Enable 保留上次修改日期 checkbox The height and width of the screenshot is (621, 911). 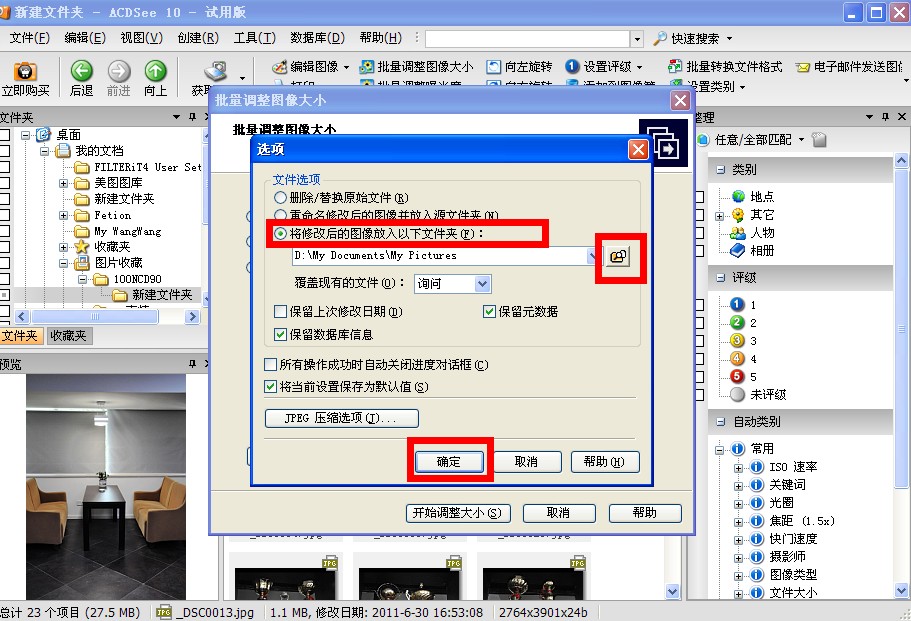coord(280,312)
